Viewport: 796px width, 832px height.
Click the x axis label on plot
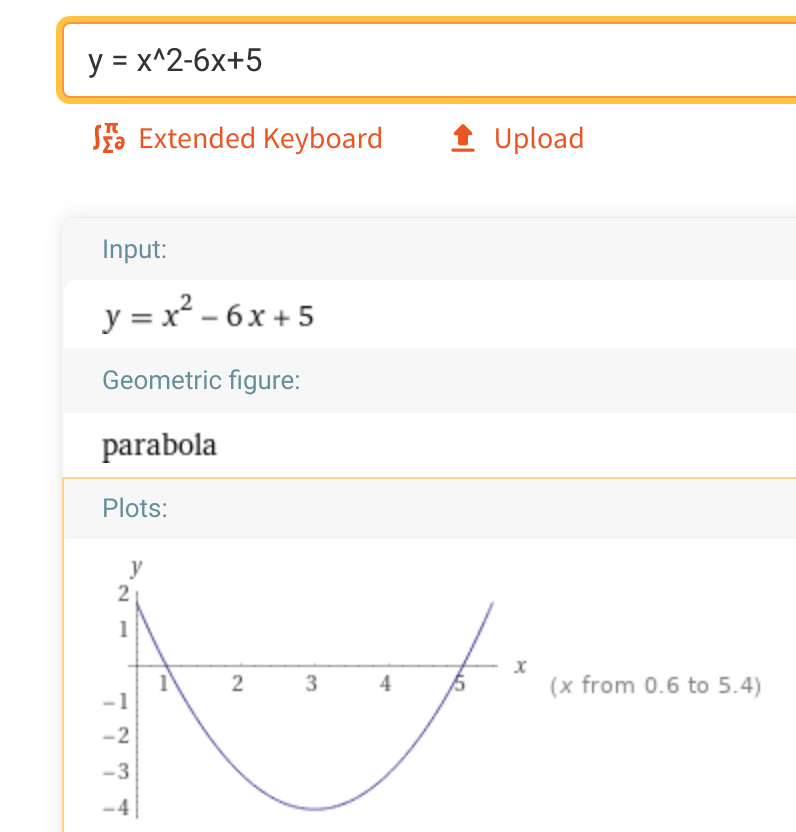pyautogui.click(x=519, y=665)
